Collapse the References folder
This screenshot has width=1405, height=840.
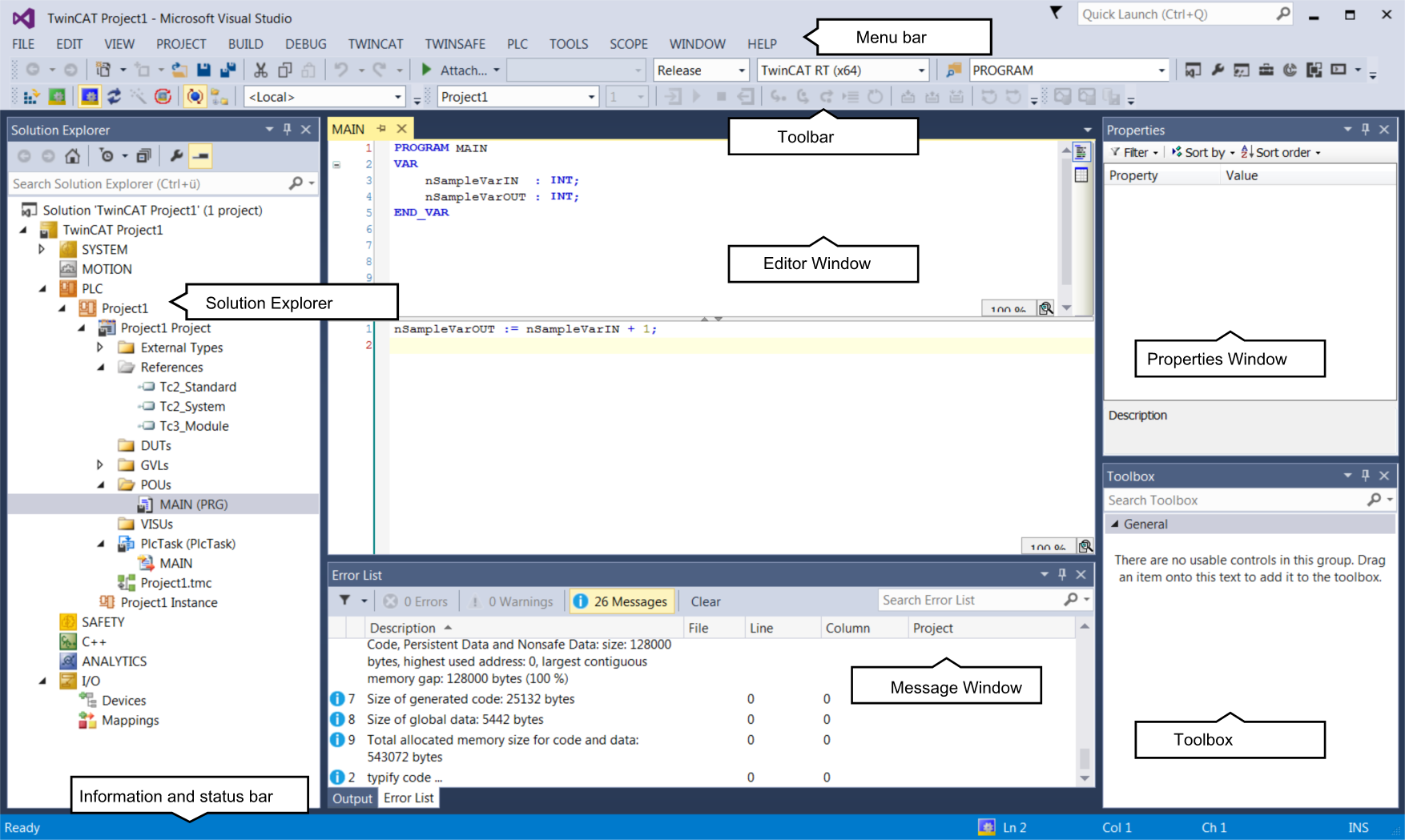point(101,367)
